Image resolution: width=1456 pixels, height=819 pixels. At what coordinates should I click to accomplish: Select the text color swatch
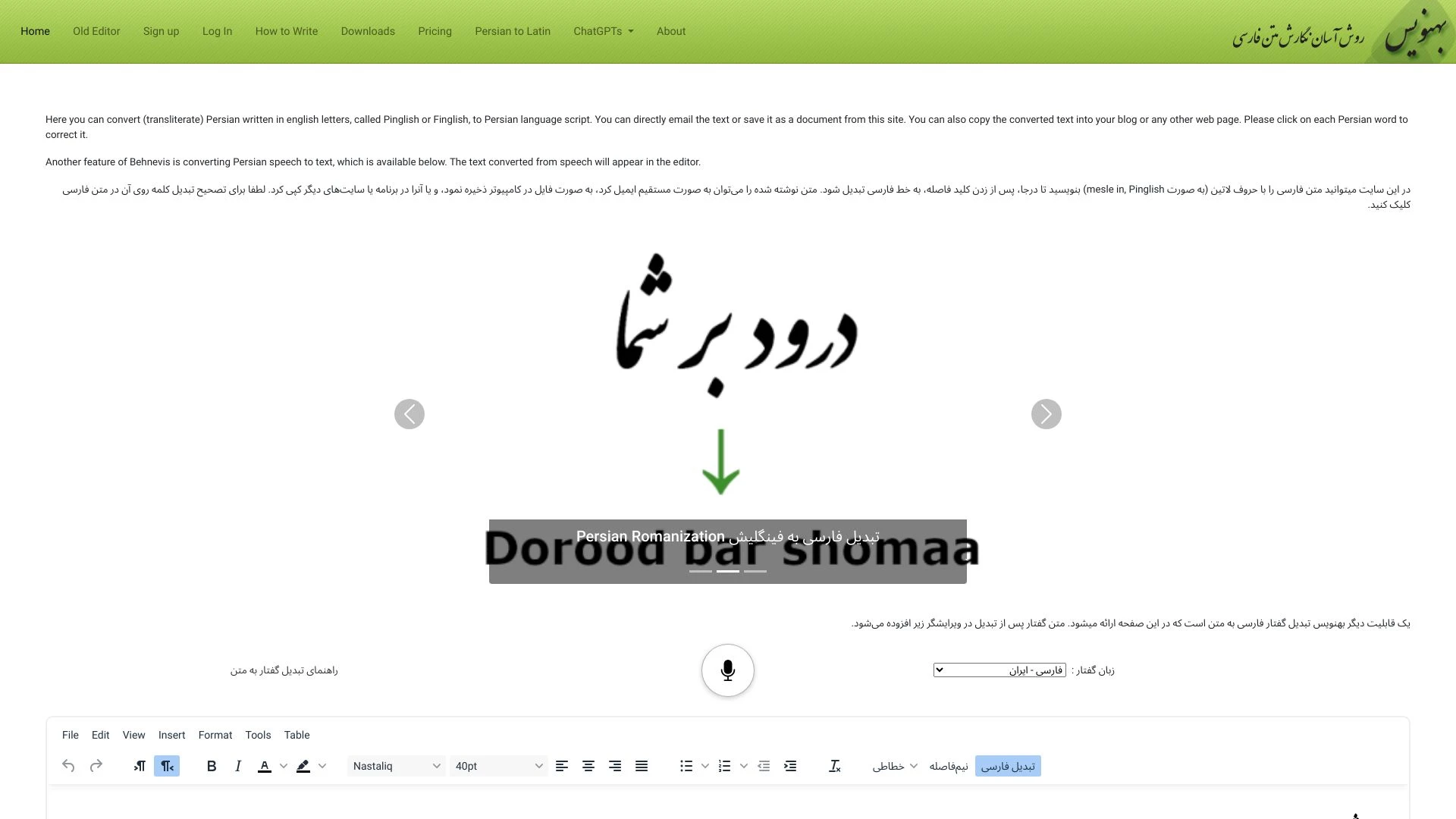tap(264, 766)
